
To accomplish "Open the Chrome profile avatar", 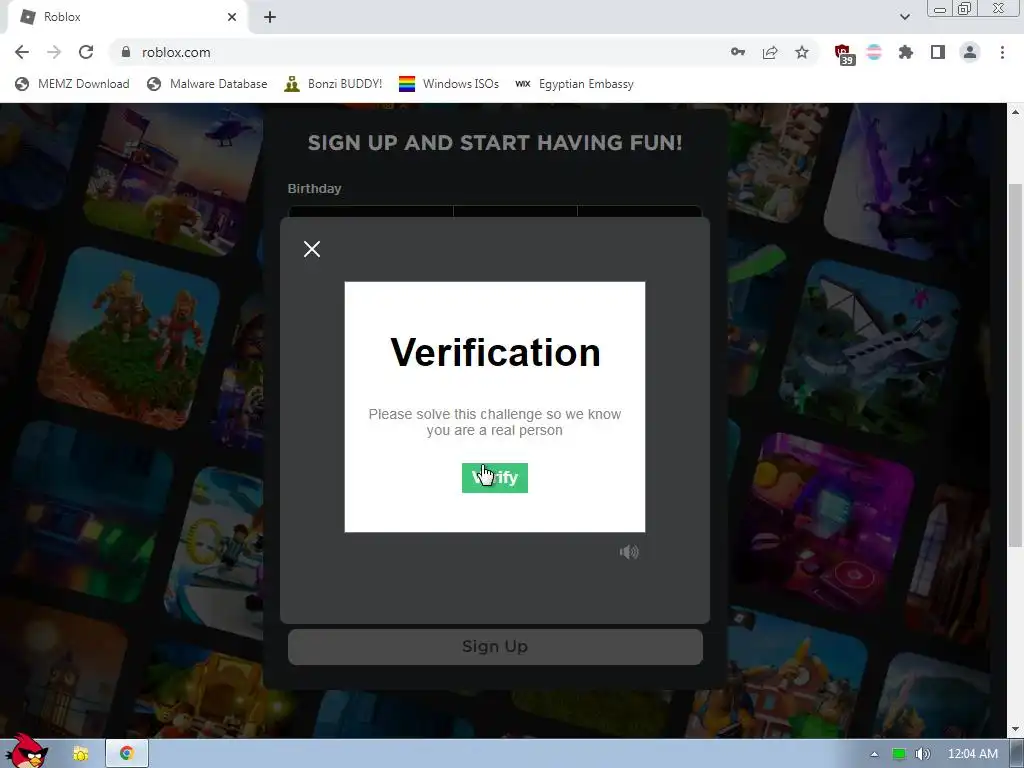I will pyautogui.click(x=970, y=52).
